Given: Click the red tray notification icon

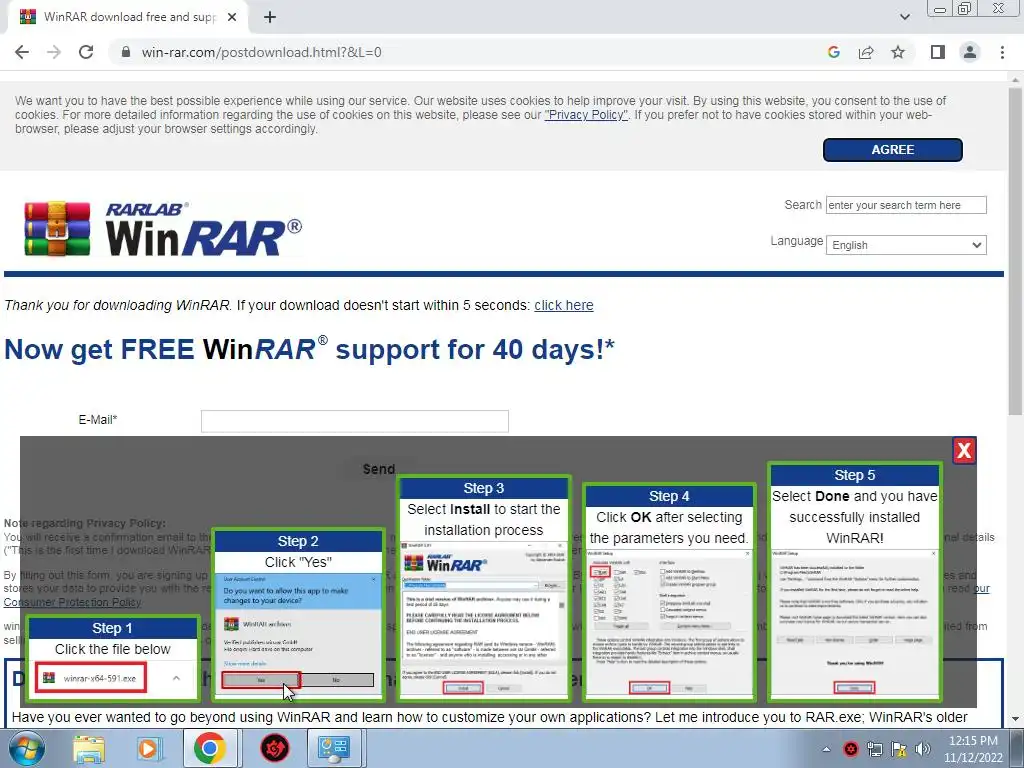Looking at the screenshot, I should click(850, 749).
